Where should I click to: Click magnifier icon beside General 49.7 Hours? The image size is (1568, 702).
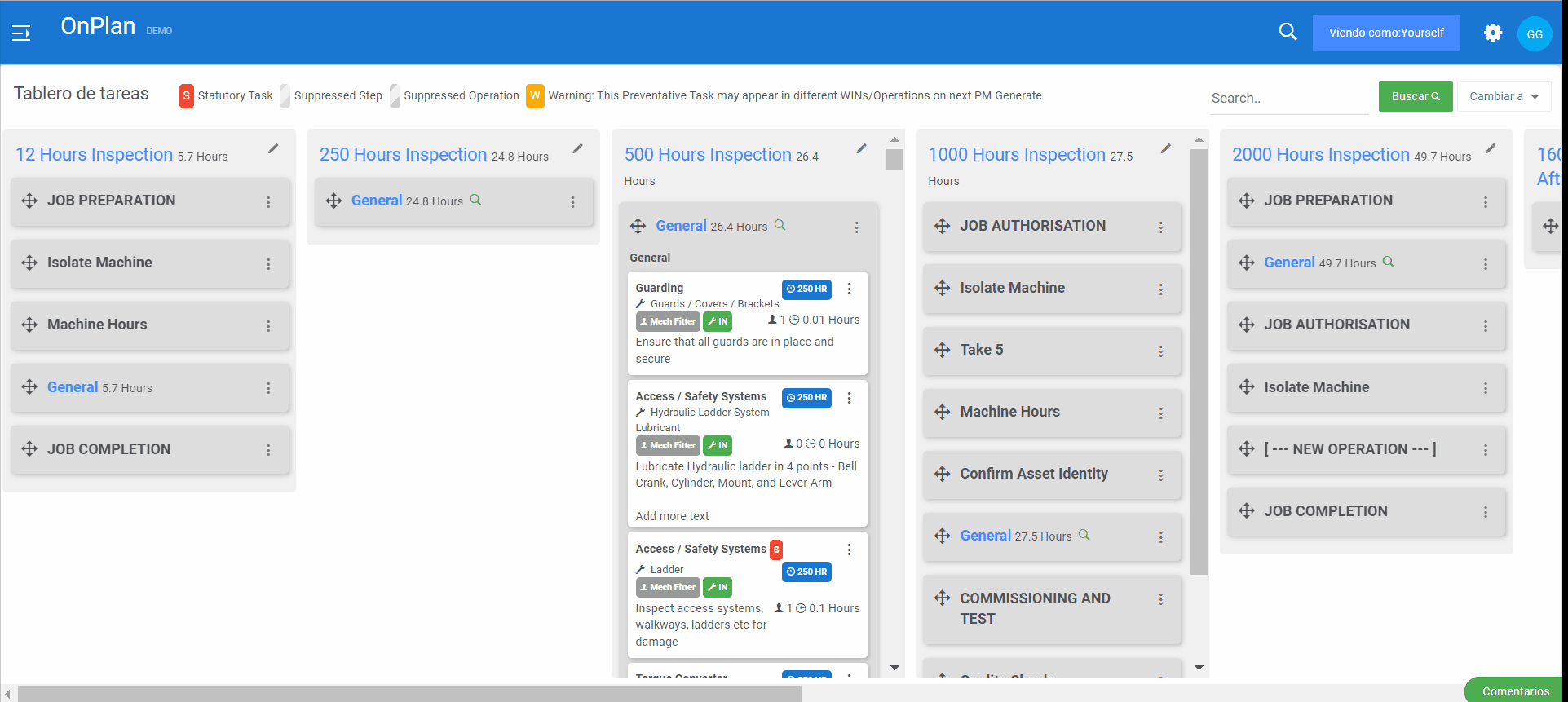1388,262
